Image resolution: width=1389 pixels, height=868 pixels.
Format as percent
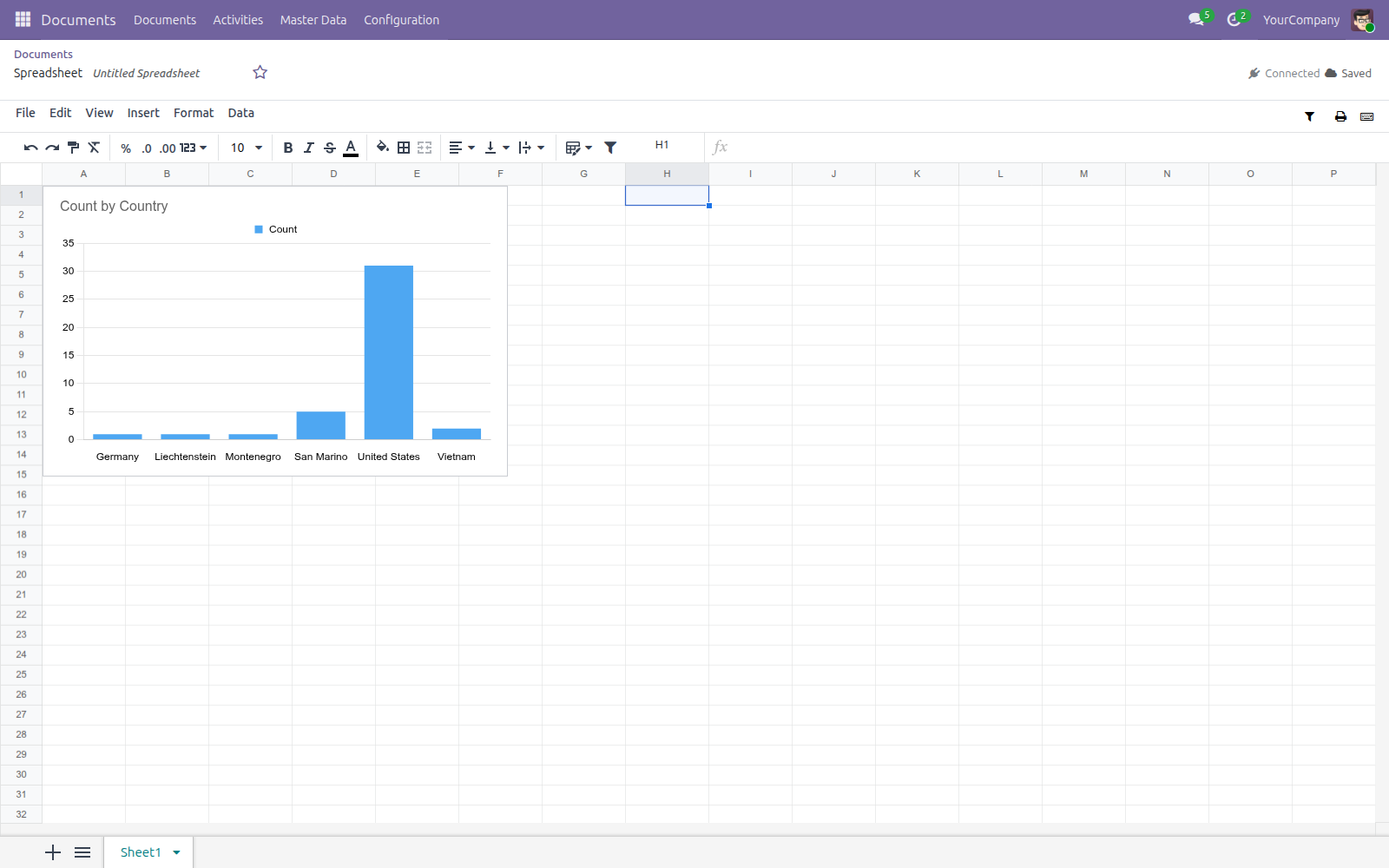[126, 148]
